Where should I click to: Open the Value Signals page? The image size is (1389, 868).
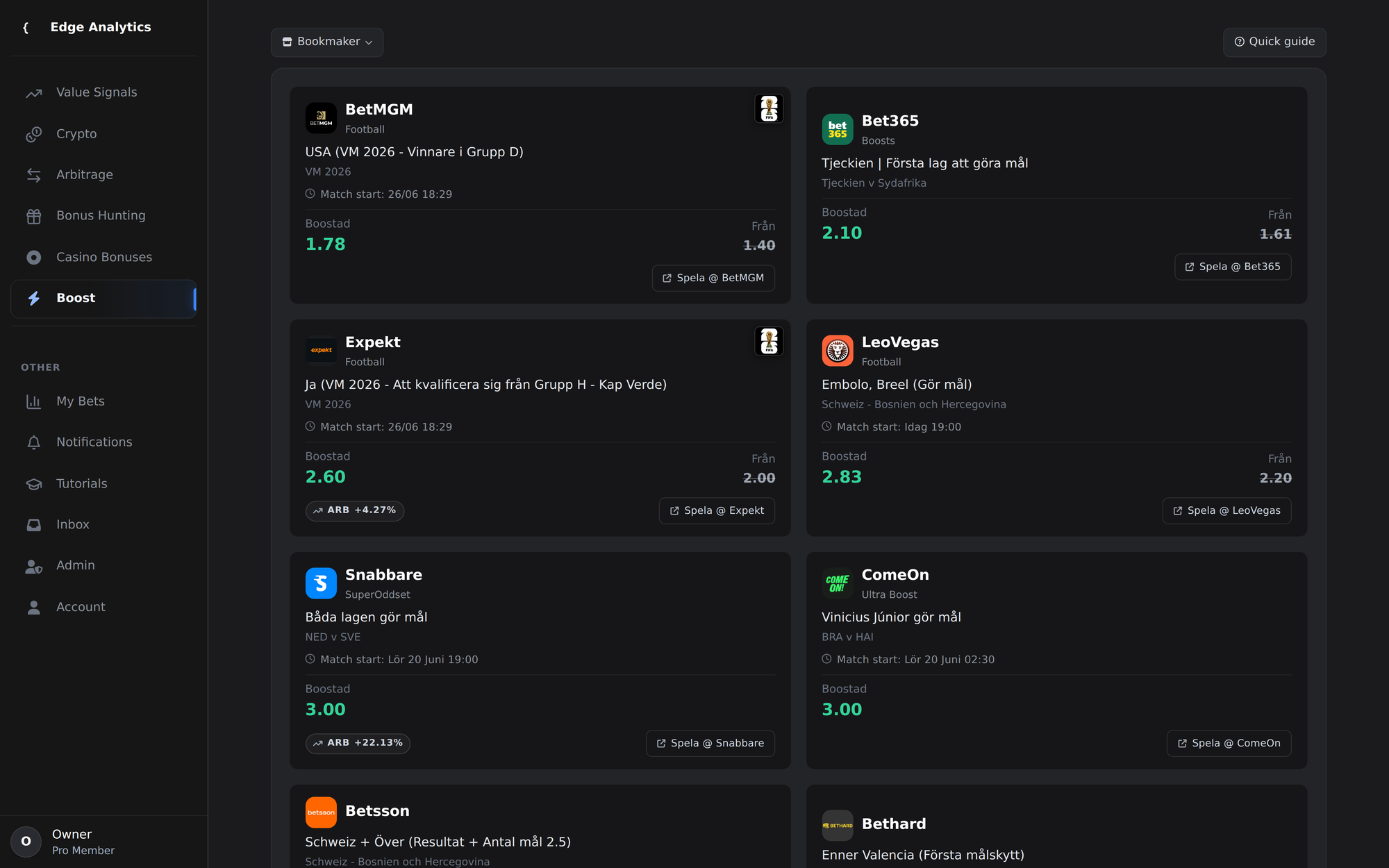103,93
